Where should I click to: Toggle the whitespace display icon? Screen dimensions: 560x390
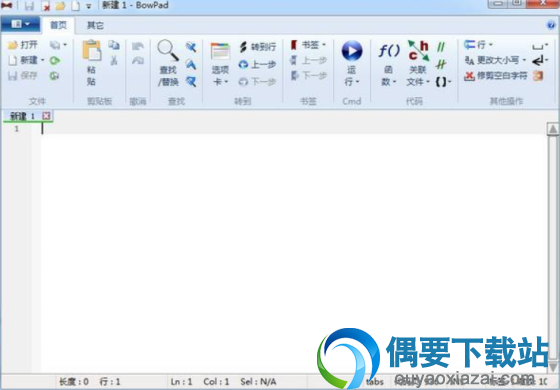[538, 46]
